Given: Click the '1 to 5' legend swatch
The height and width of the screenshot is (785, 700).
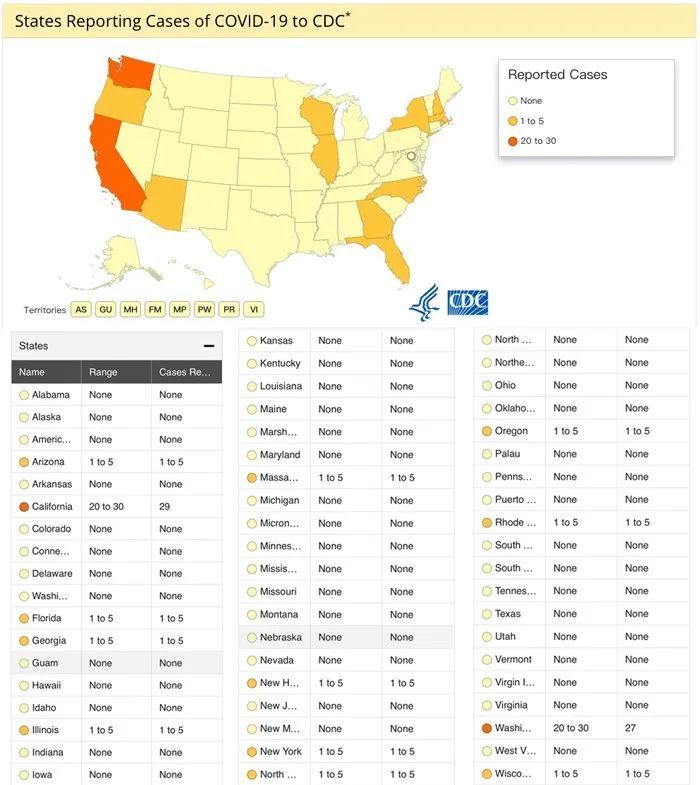Looking at the screenshot, I should pyautogui.click(x=513, y=121).
